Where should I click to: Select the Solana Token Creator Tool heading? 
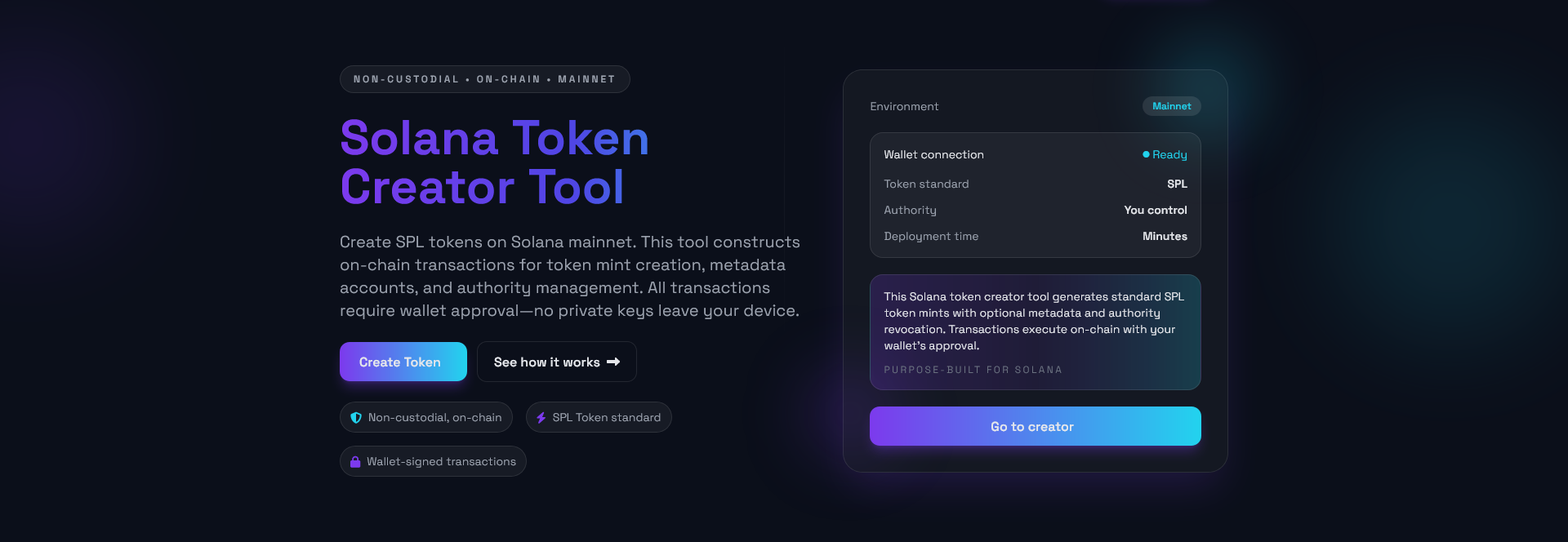tap(494, 163)
